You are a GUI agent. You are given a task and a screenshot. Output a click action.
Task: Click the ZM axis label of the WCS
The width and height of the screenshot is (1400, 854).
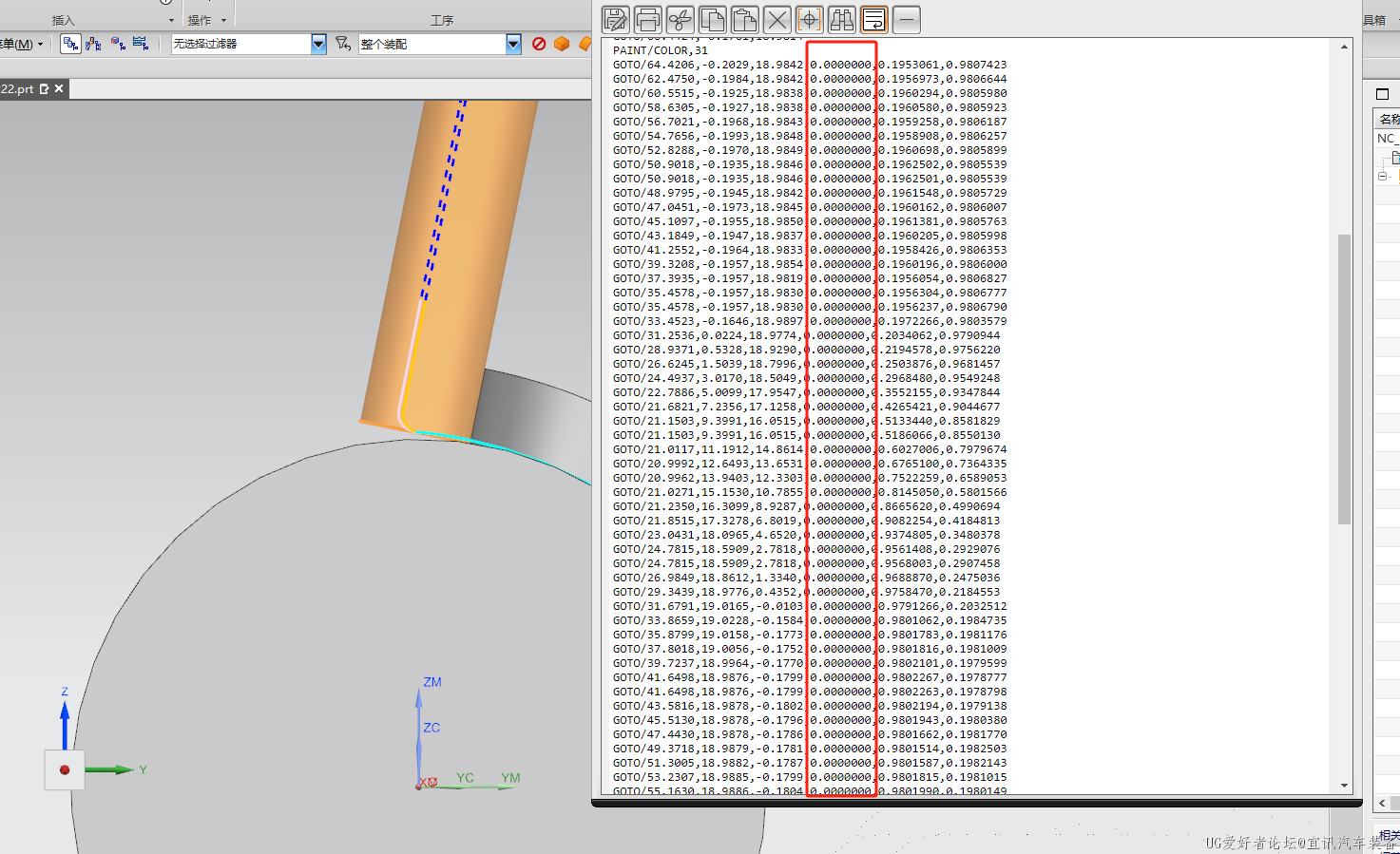(x=432, y=682)
